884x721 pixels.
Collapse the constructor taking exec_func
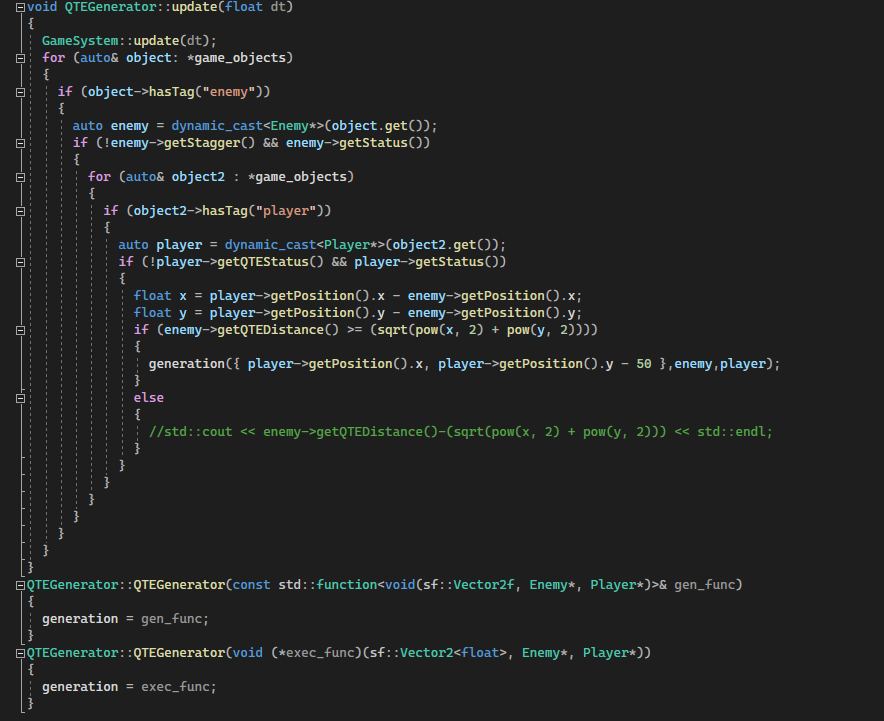pos(20,653)
